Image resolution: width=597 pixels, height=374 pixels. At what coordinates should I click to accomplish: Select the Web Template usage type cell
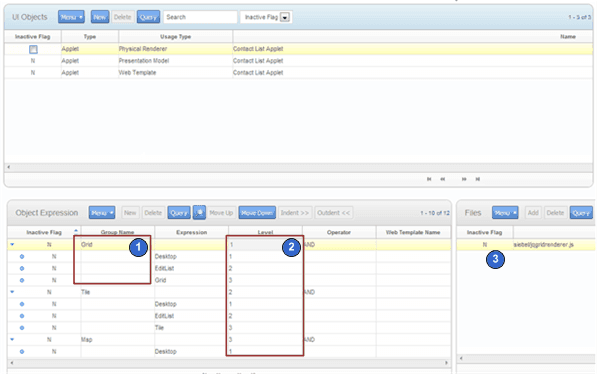pyautogui.click(x=137, y=72)
